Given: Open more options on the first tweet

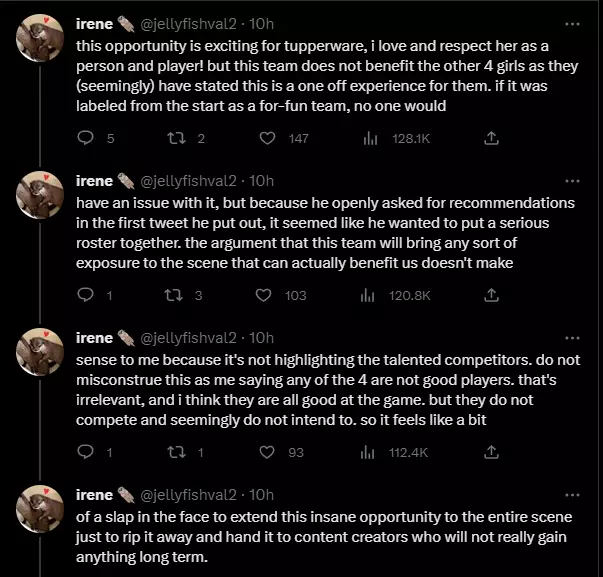Looking at the screenshot, I should coord(571,22).
